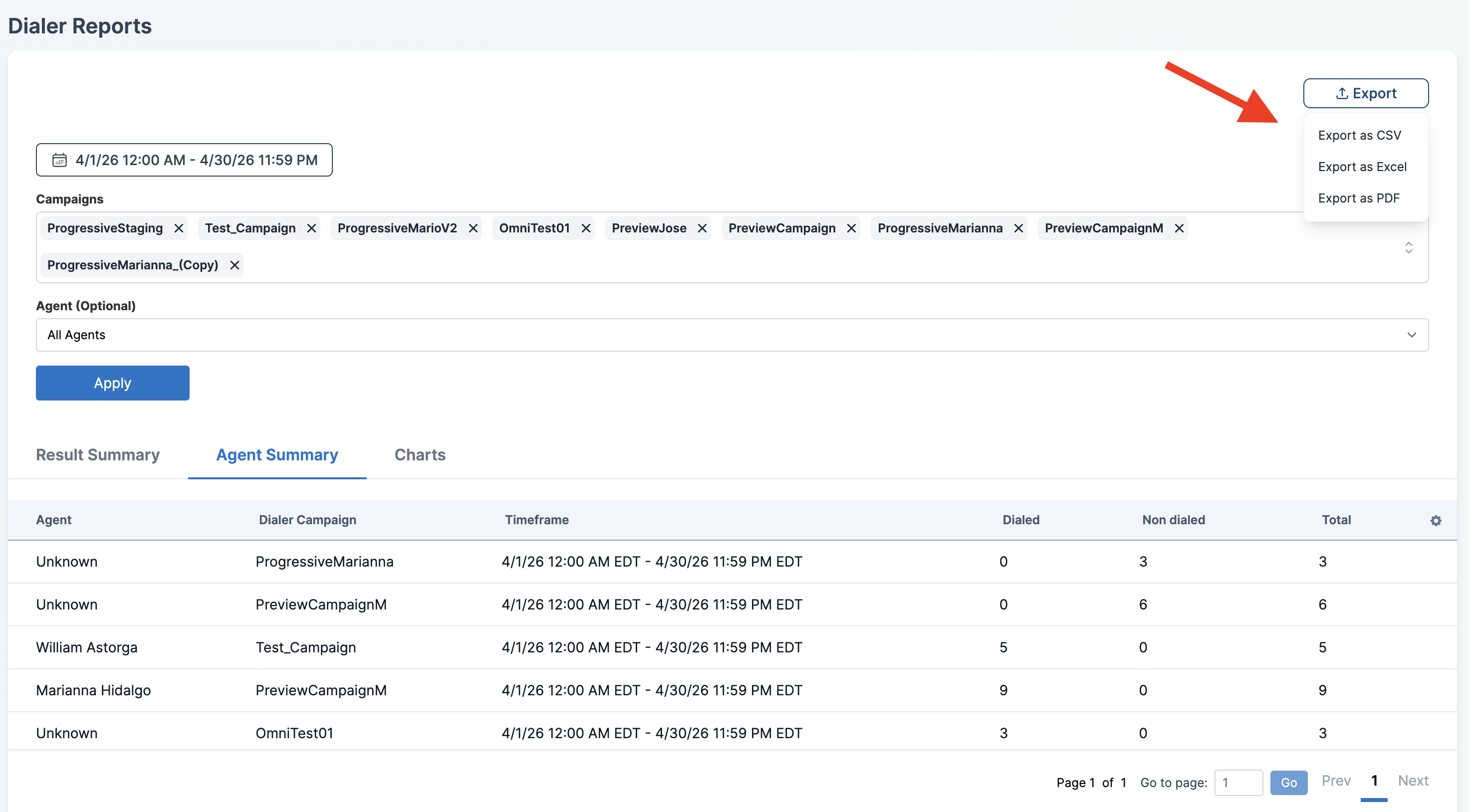Viewport: 1469px width, 812px height.
Task: Click the Next pagination link
Action: click(x=1413, y=781)
